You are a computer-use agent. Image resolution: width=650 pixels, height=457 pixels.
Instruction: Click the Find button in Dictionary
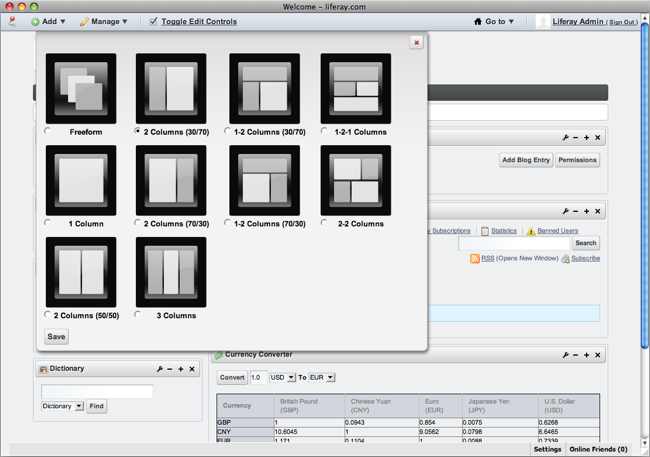tap(97, 406)
